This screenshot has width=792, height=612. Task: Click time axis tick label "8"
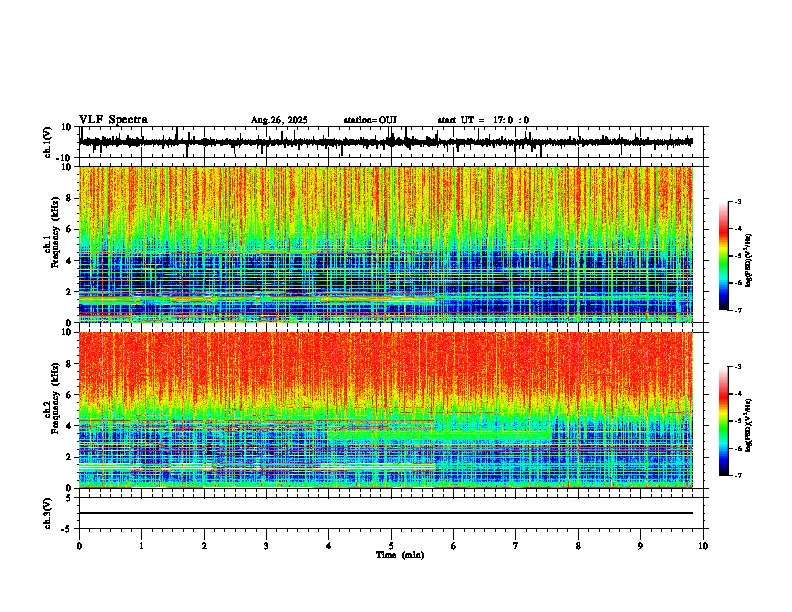[x=578, y=546]
